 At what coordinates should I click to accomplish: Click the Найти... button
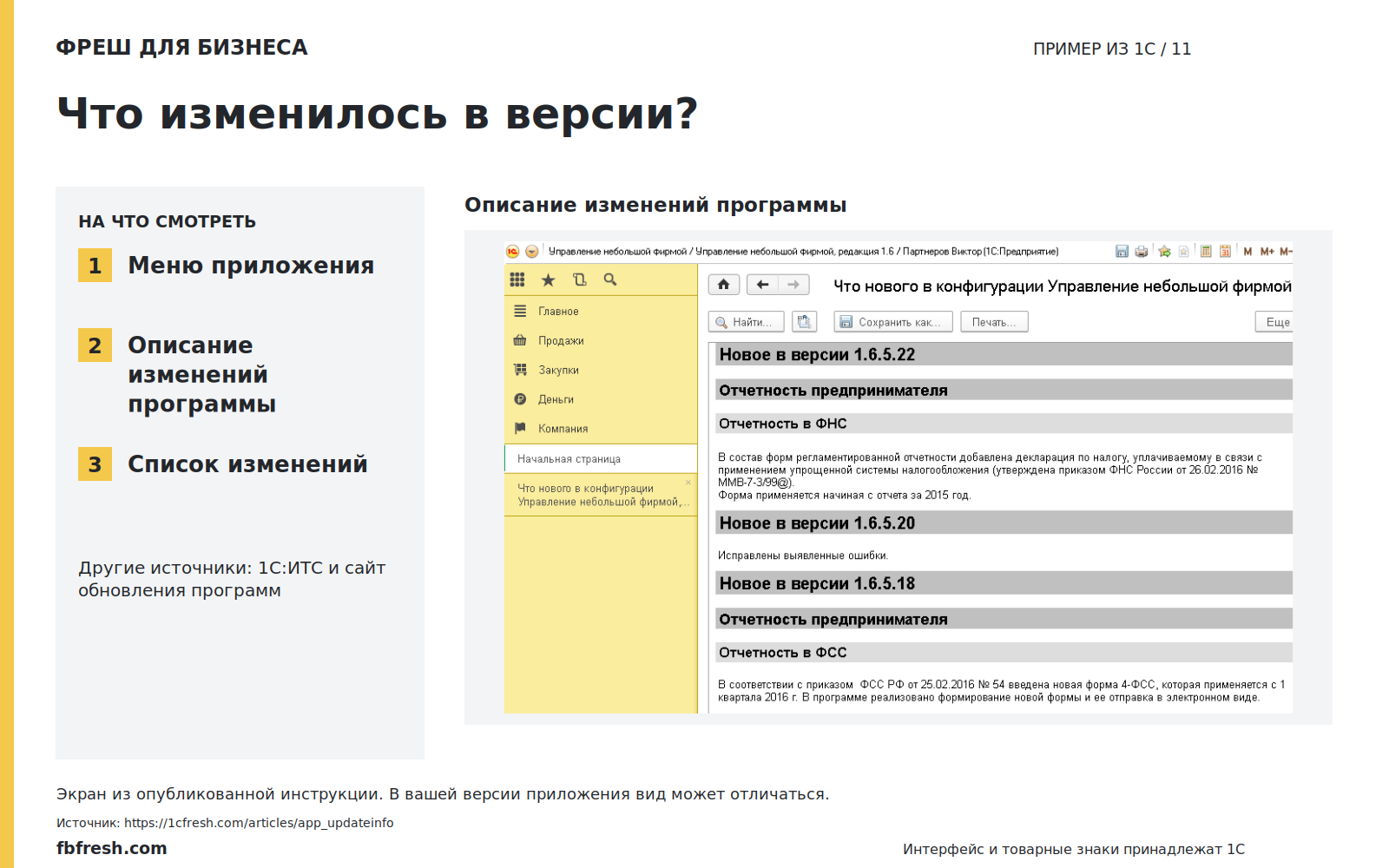747,322
